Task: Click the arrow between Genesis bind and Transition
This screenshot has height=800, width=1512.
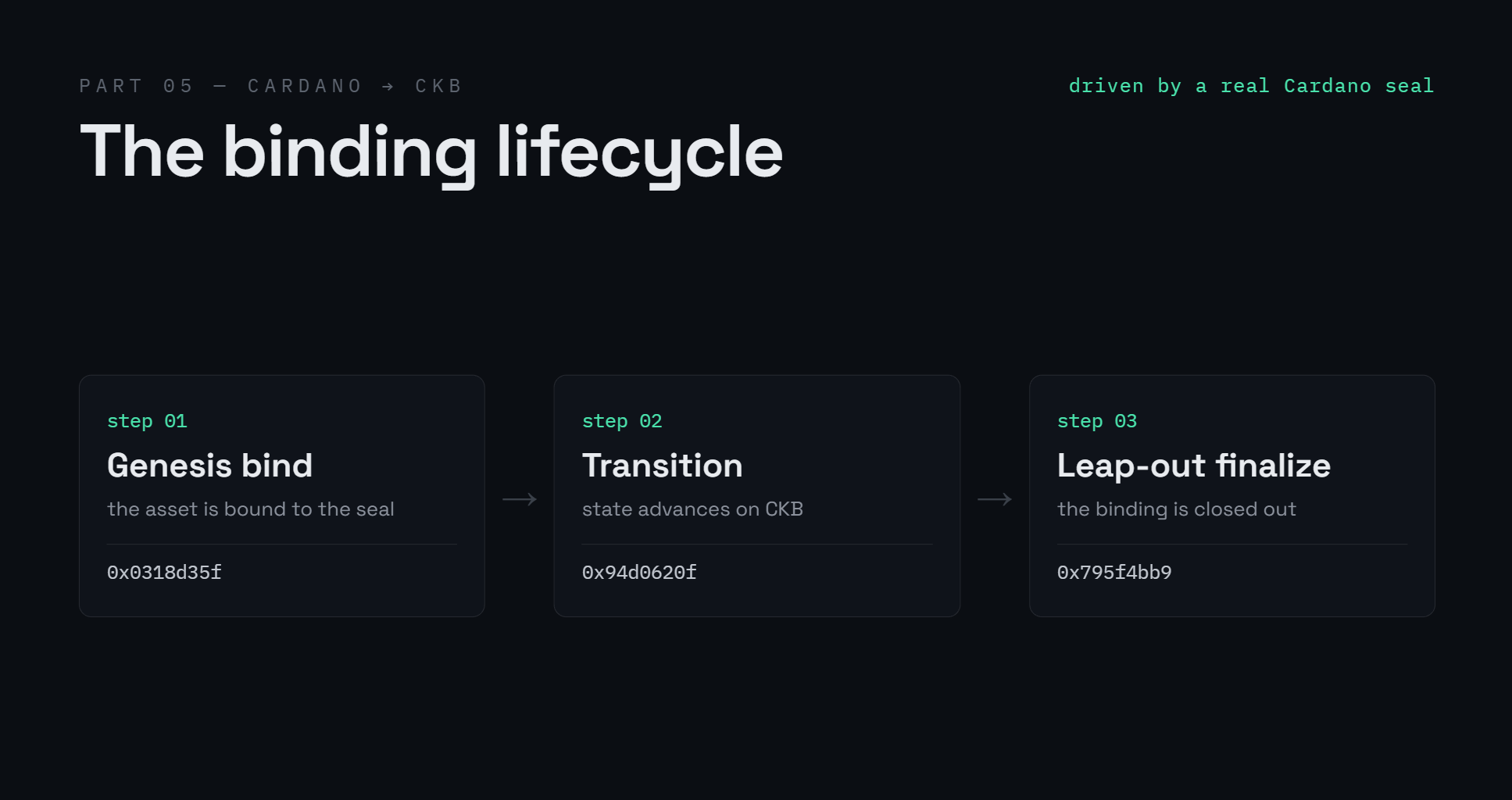Action: pyautogui.click(x=520, y=499)
